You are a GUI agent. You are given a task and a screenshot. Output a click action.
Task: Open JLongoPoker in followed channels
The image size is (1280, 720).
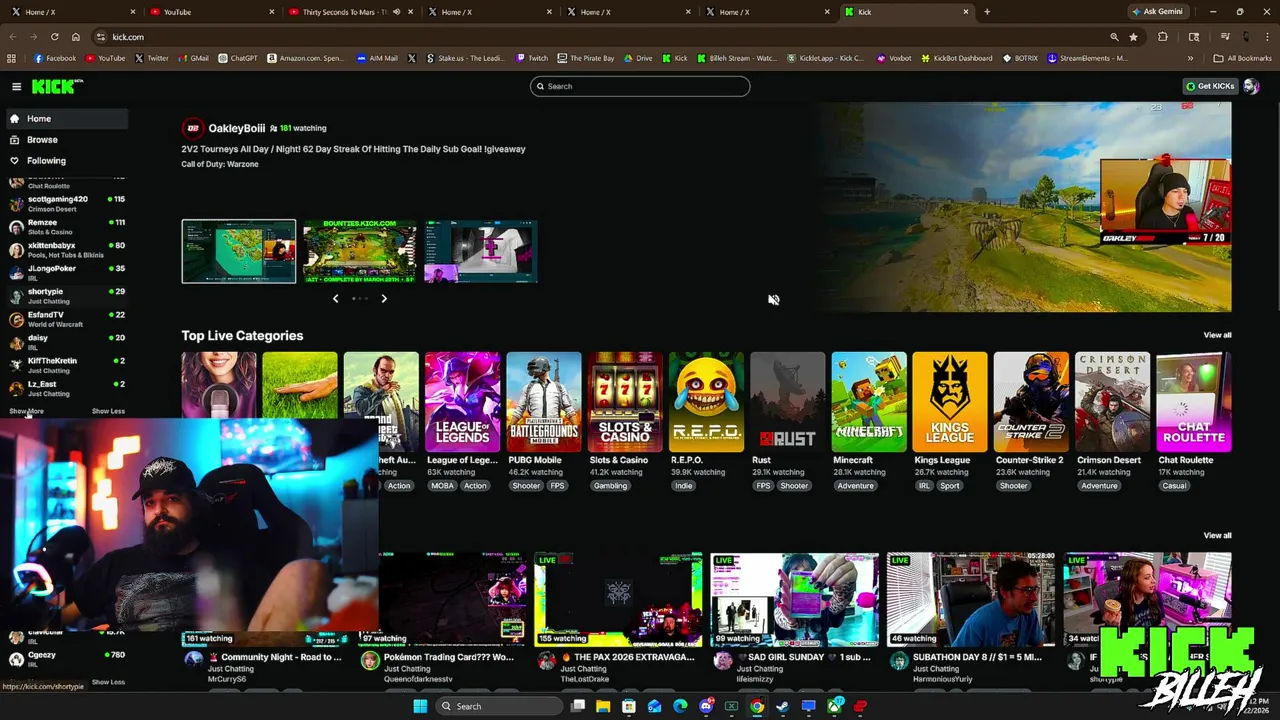pyautogui.click(x=66, y=272)
